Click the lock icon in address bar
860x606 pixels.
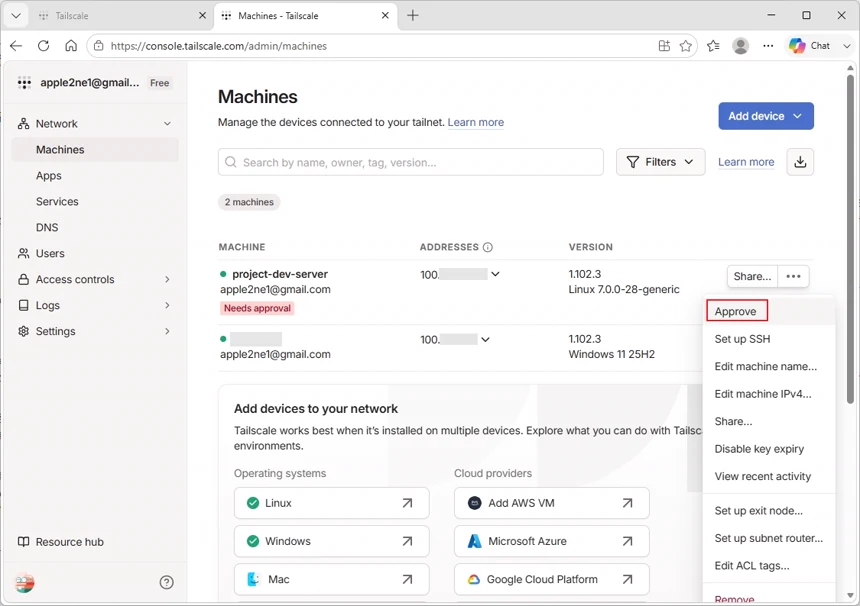click(99, 46)
